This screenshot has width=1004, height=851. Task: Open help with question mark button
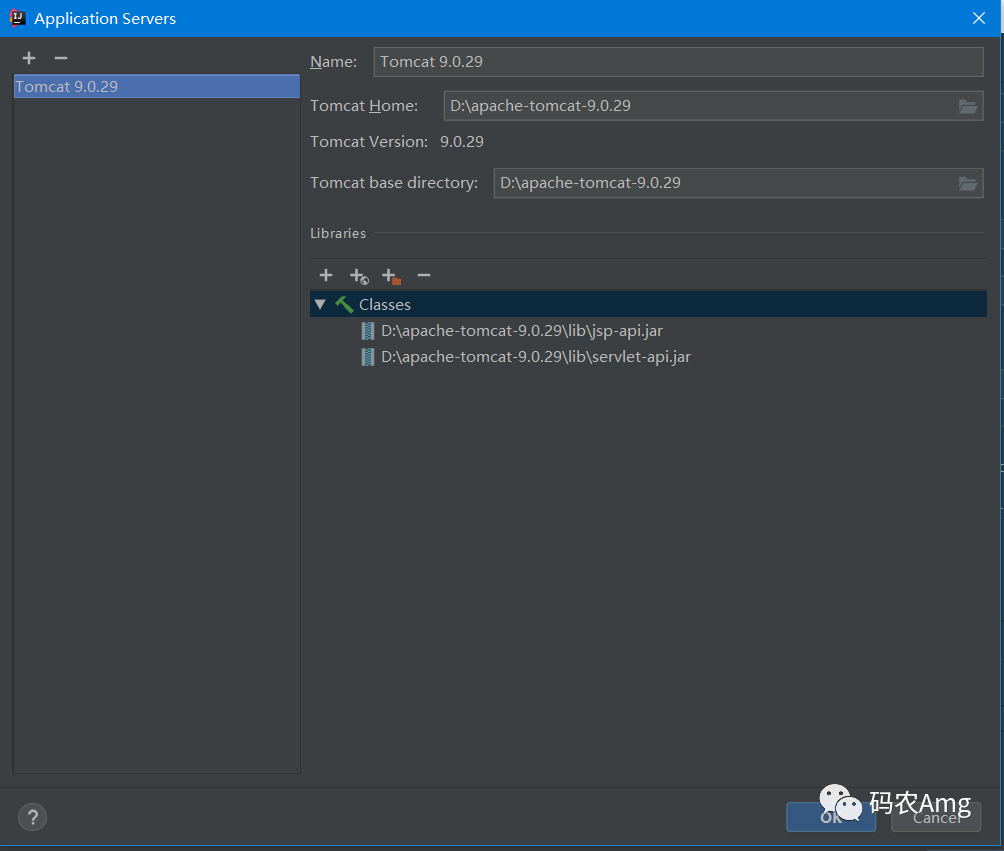(x=33, y=817)
